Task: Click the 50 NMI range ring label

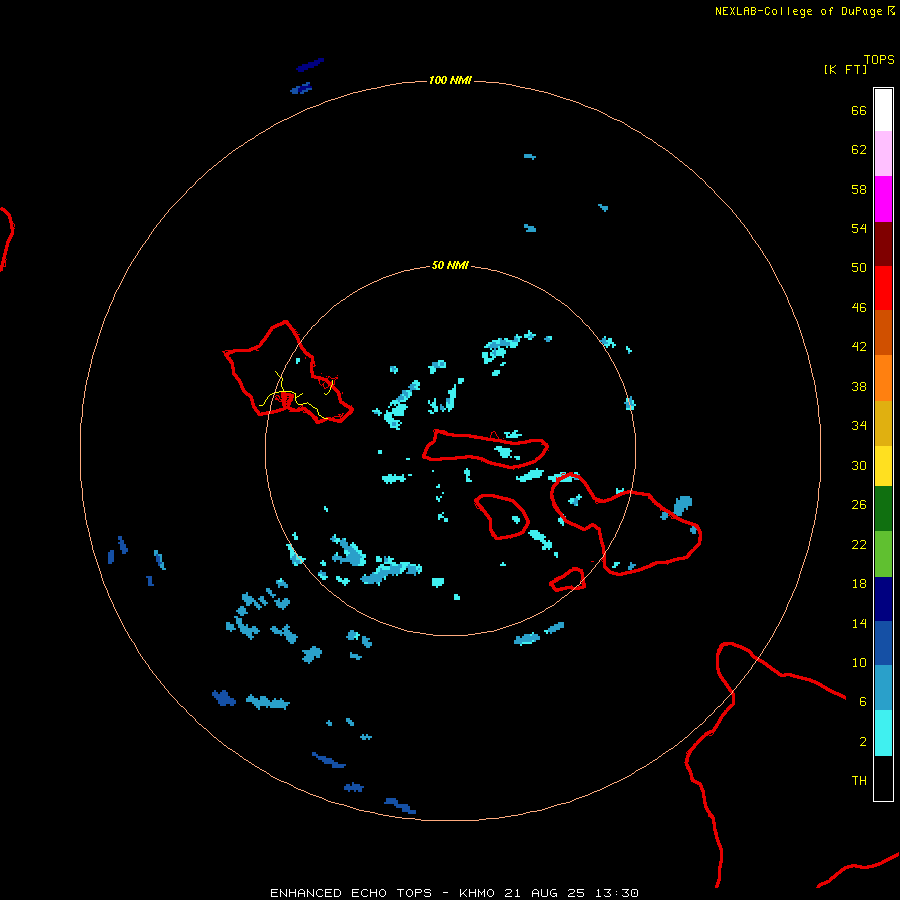Action: tap(450, 265)
